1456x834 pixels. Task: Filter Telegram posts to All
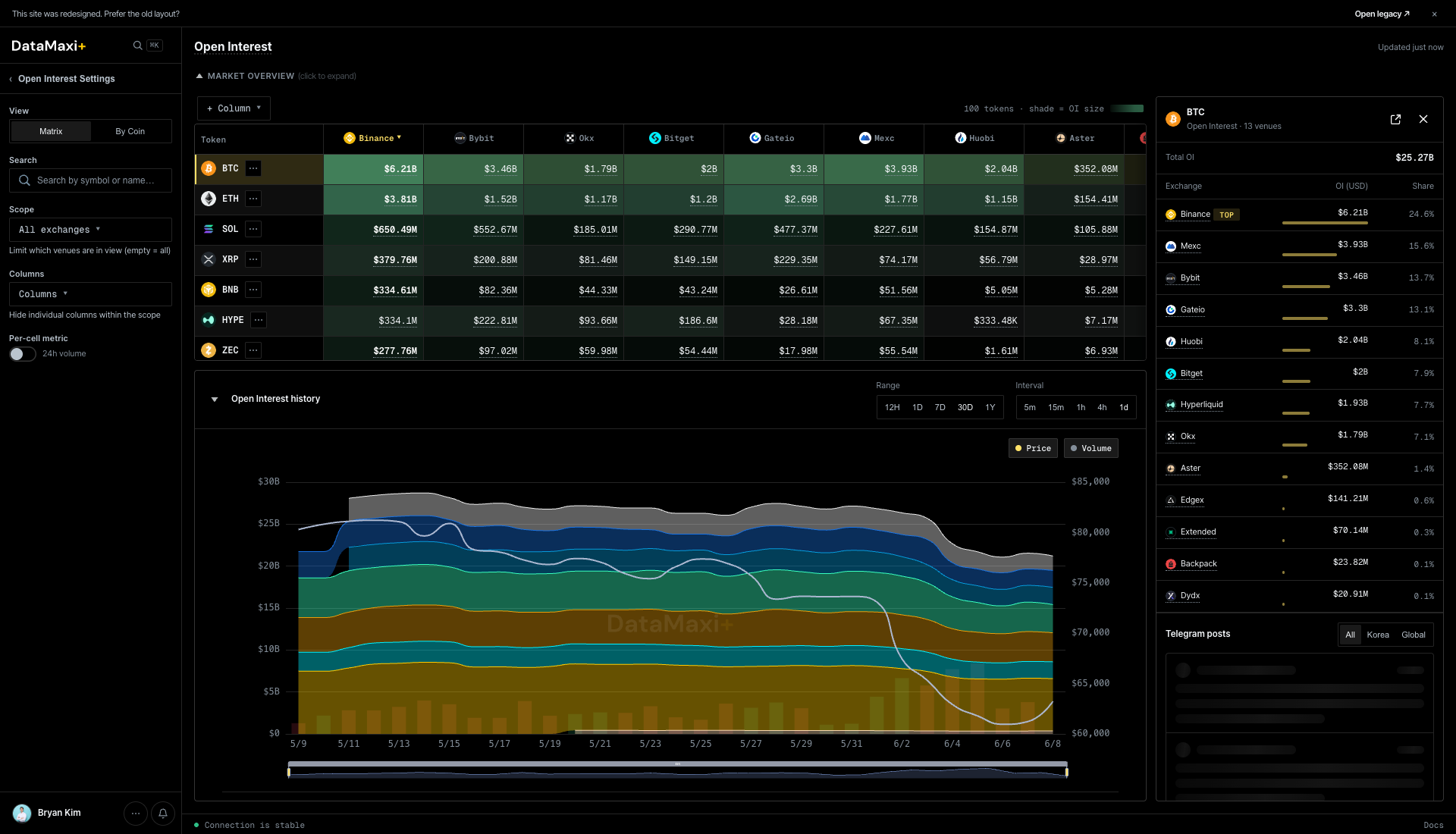(1350, 635)
